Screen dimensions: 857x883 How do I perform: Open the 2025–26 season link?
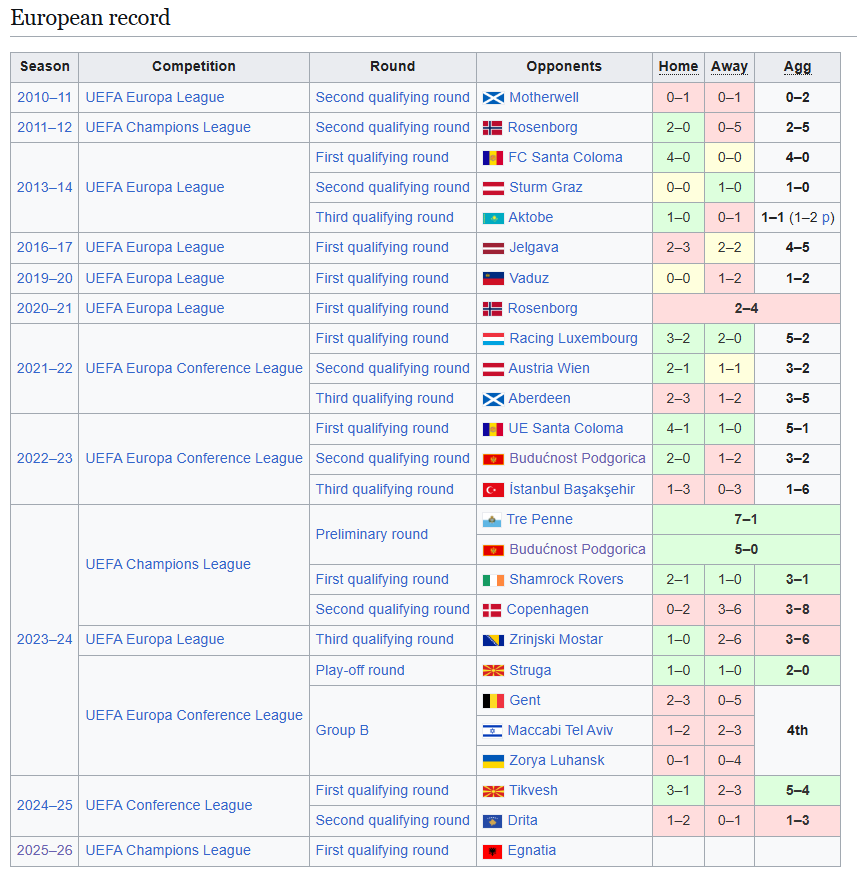[x=44, y=850]
